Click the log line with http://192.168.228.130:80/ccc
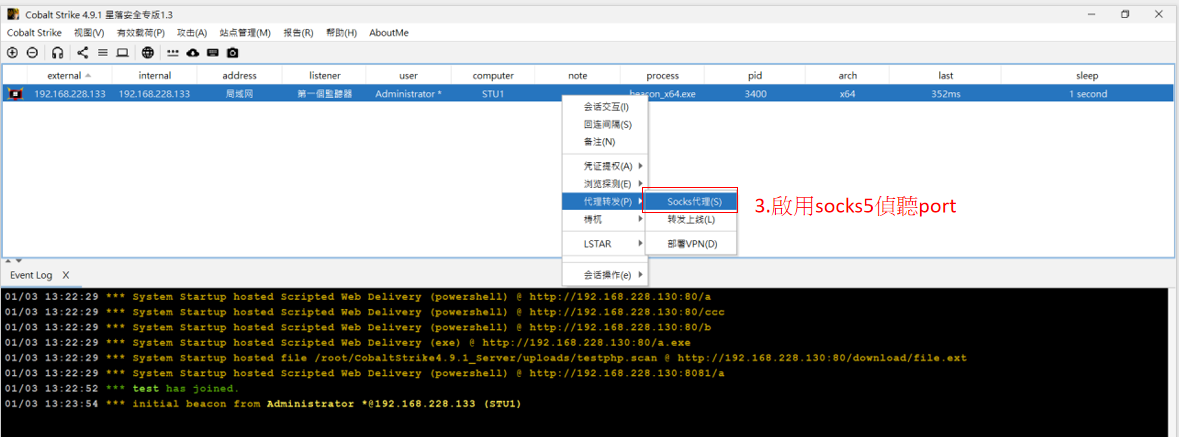1179x437 pixels. click(x=364, y=311)
